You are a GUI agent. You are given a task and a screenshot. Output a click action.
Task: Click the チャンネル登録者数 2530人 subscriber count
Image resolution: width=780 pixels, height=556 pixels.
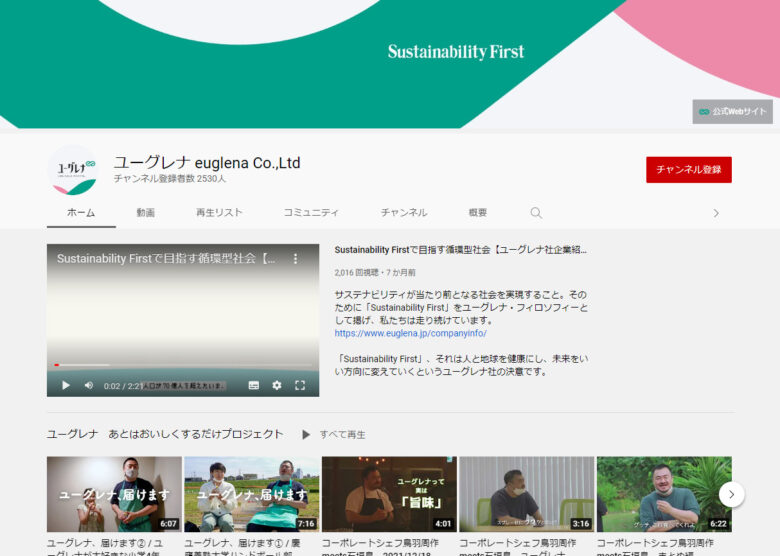point(170,179)
